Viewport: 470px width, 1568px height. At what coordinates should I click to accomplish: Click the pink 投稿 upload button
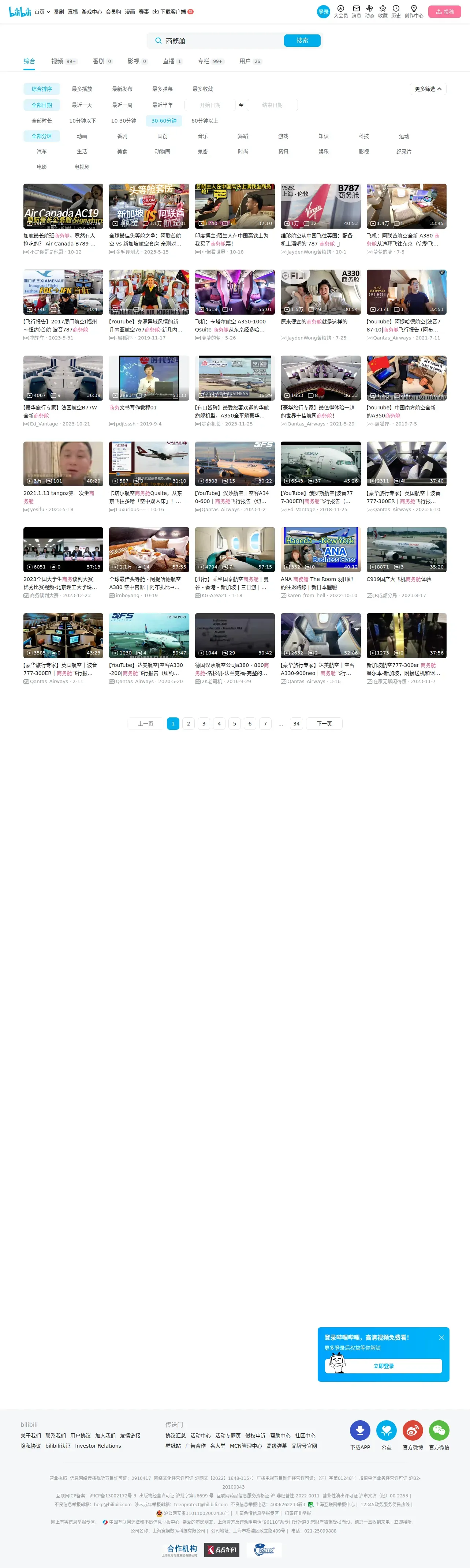tap(444, 12)
